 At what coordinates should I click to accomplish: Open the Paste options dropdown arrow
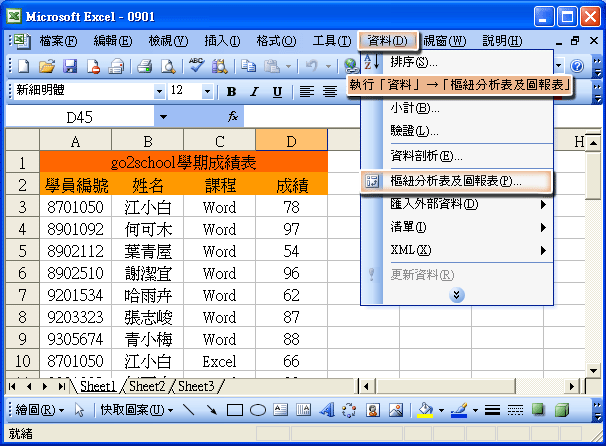click(x=288, y=66)
